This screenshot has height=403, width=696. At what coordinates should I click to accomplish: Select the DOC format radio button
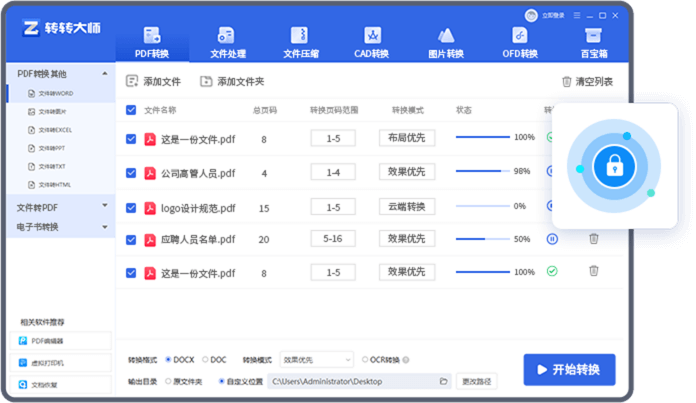[206, 359]
